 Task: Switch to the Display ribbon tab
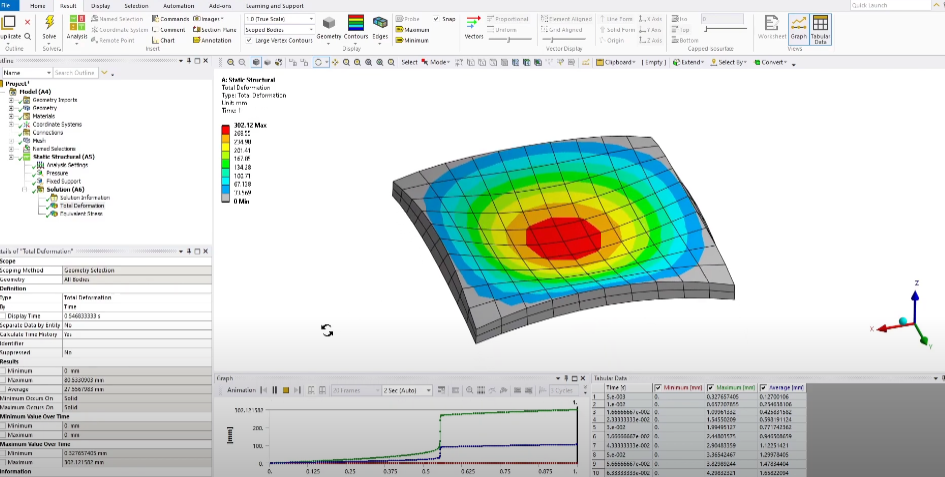100,5
